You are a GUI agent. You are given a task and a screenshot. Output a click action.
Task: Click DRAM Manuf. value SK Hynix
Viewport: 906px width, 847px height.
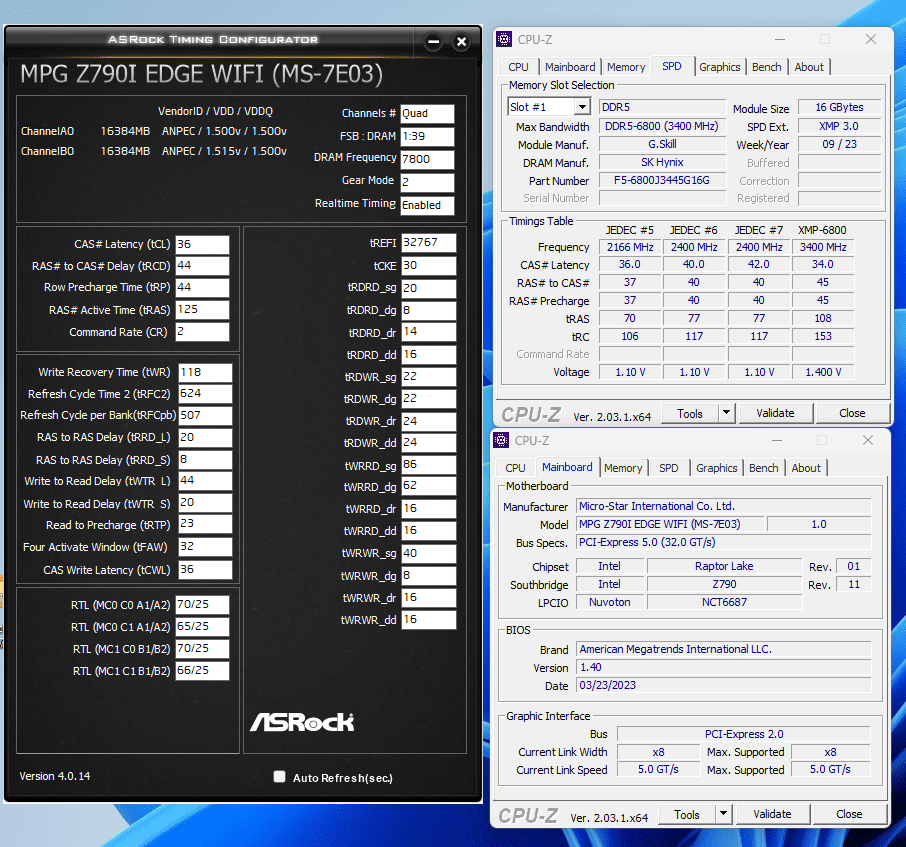(x=662, y=162)
